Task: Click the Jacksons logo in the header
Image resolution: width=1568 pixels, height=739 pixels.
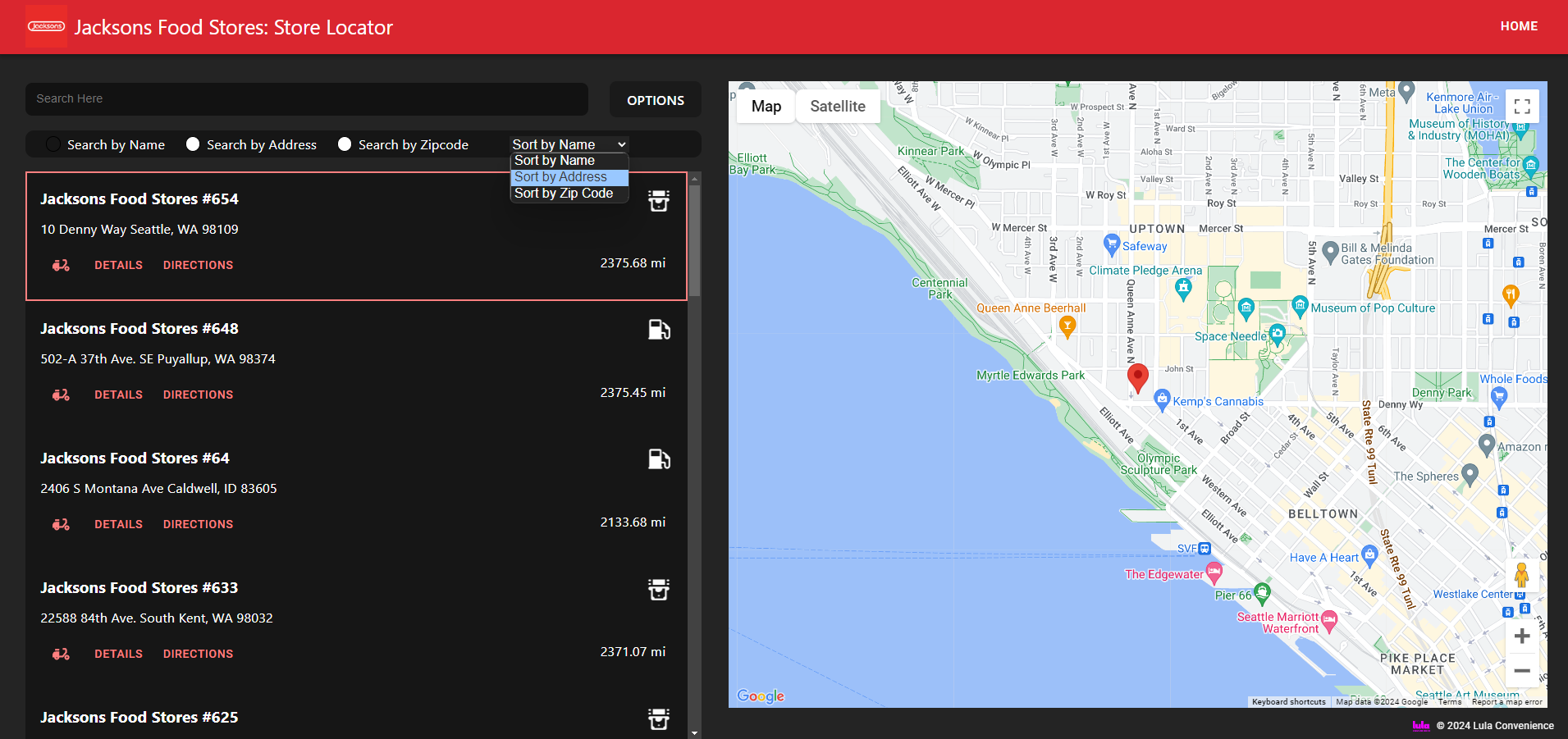Action: pos(46,26)
